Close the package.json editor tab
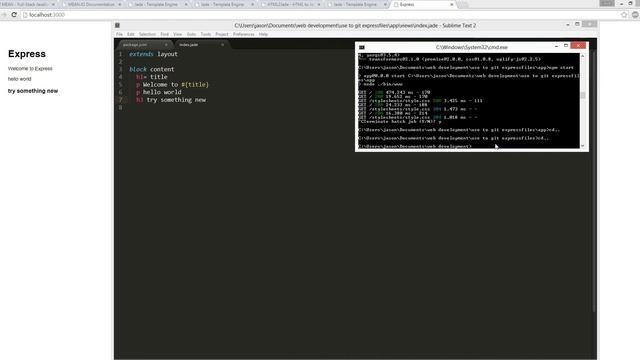640x360 pixels. [x=166, y=44]
